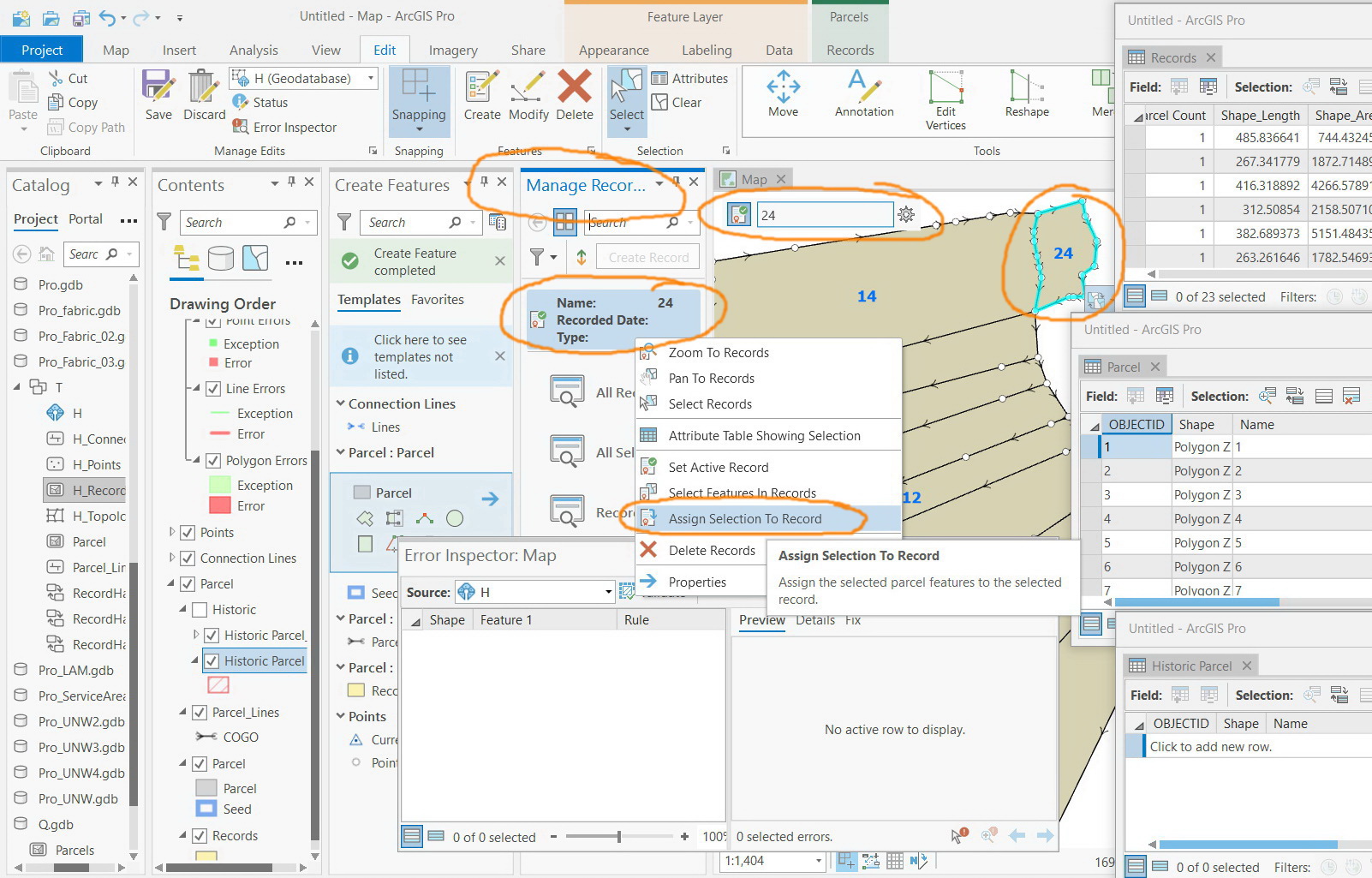Open the Error Inspector
Viewport: 1372px width, 878px height.
pyautogui.click(x=284, y=127)
